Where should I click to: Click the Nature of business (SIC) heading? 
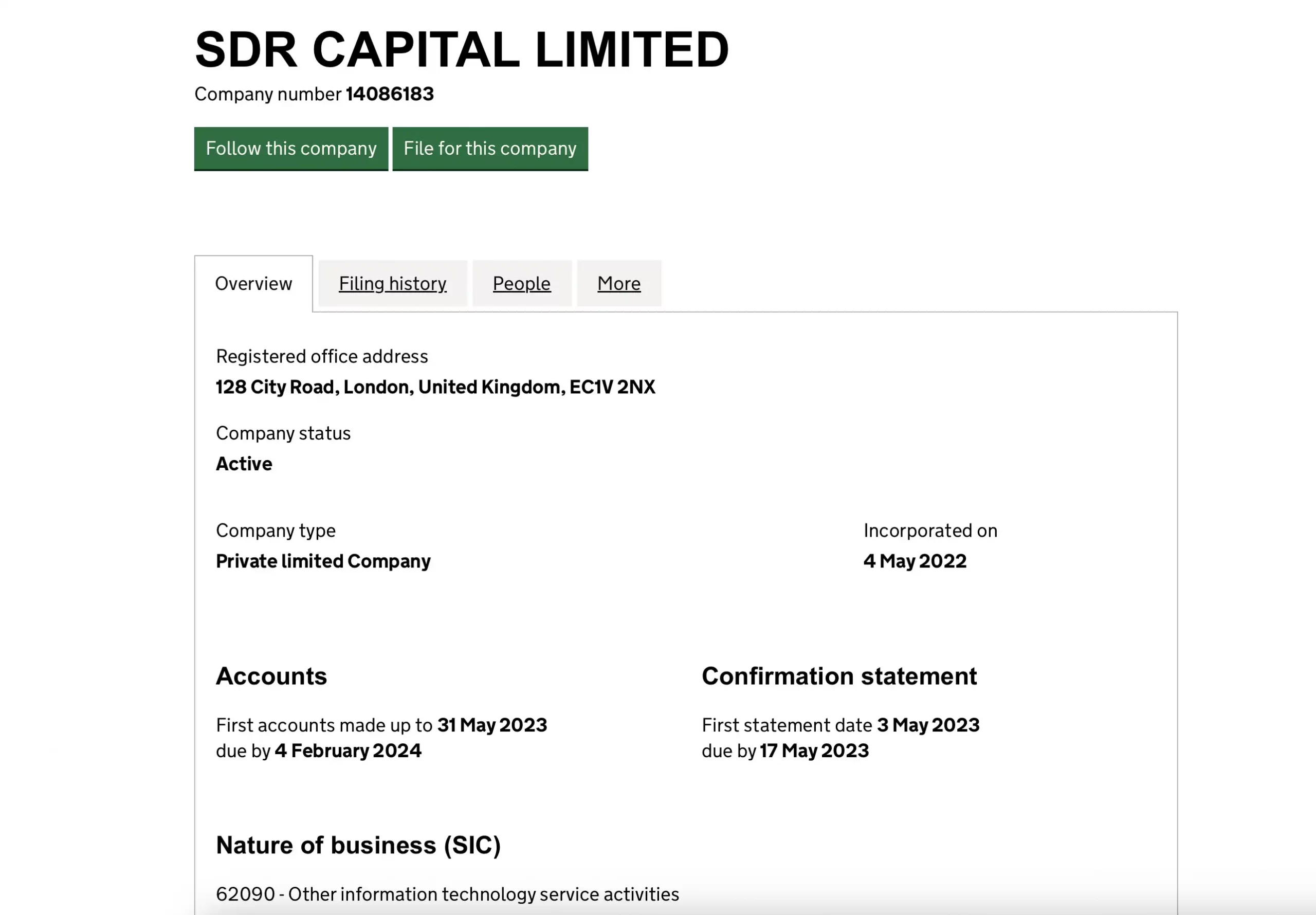click(x=359, y=846)
